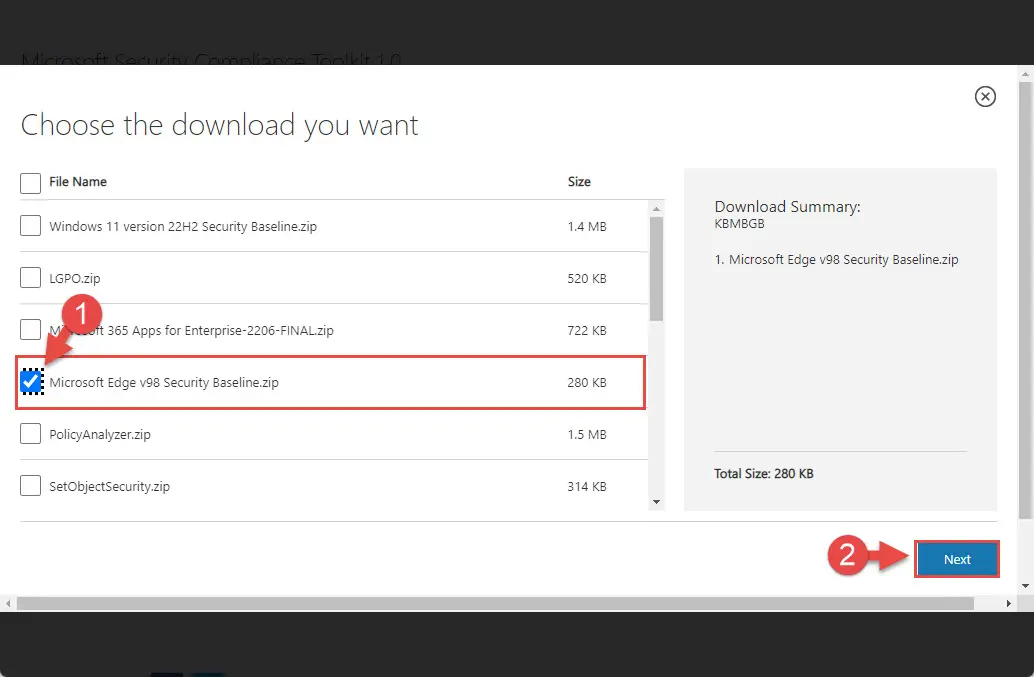Click the file list scroll-down arrow

pos(656,502)
